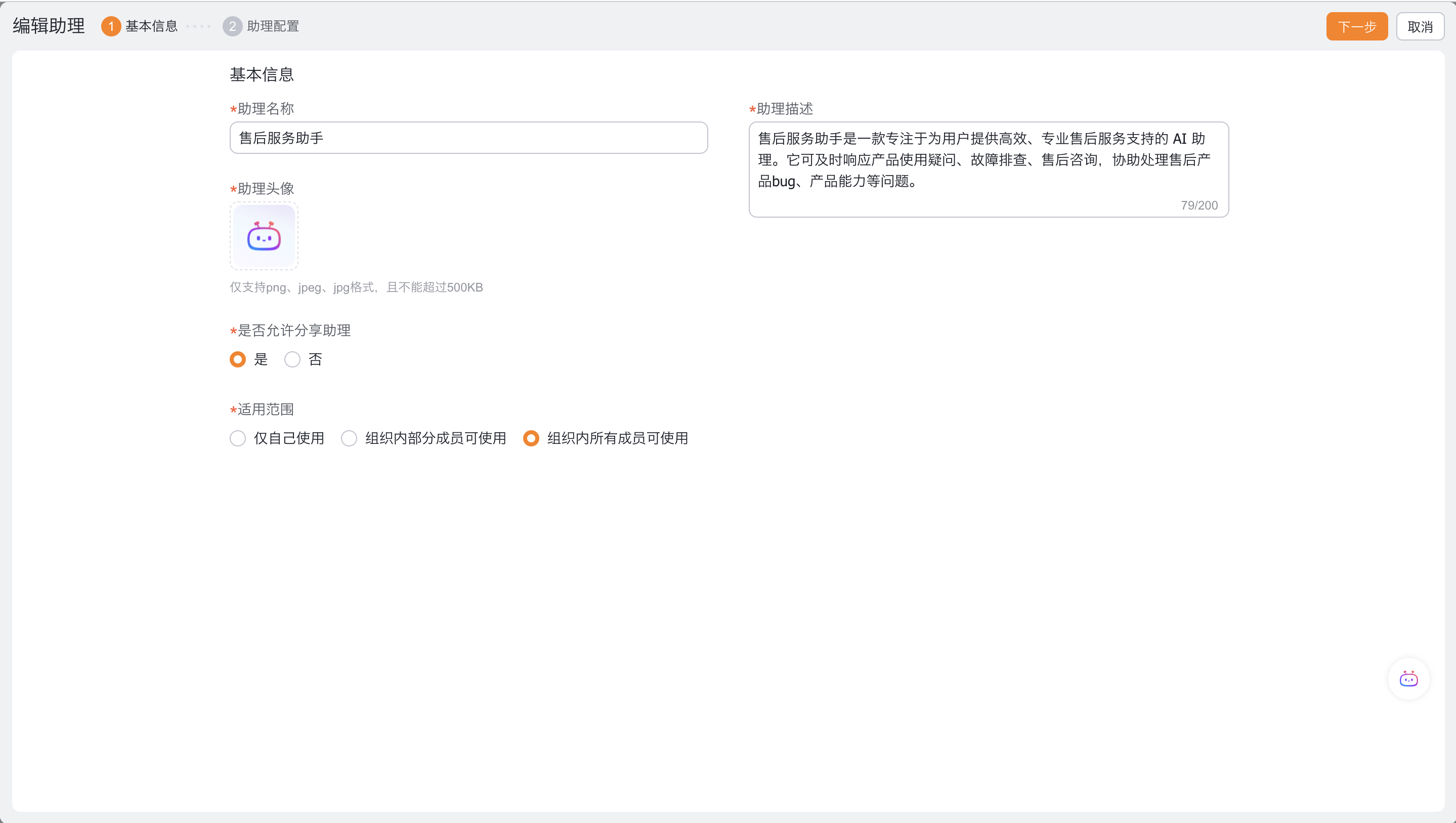Click the assistant avatar robot image
The image size is (1456, 823).
(264, 236)
